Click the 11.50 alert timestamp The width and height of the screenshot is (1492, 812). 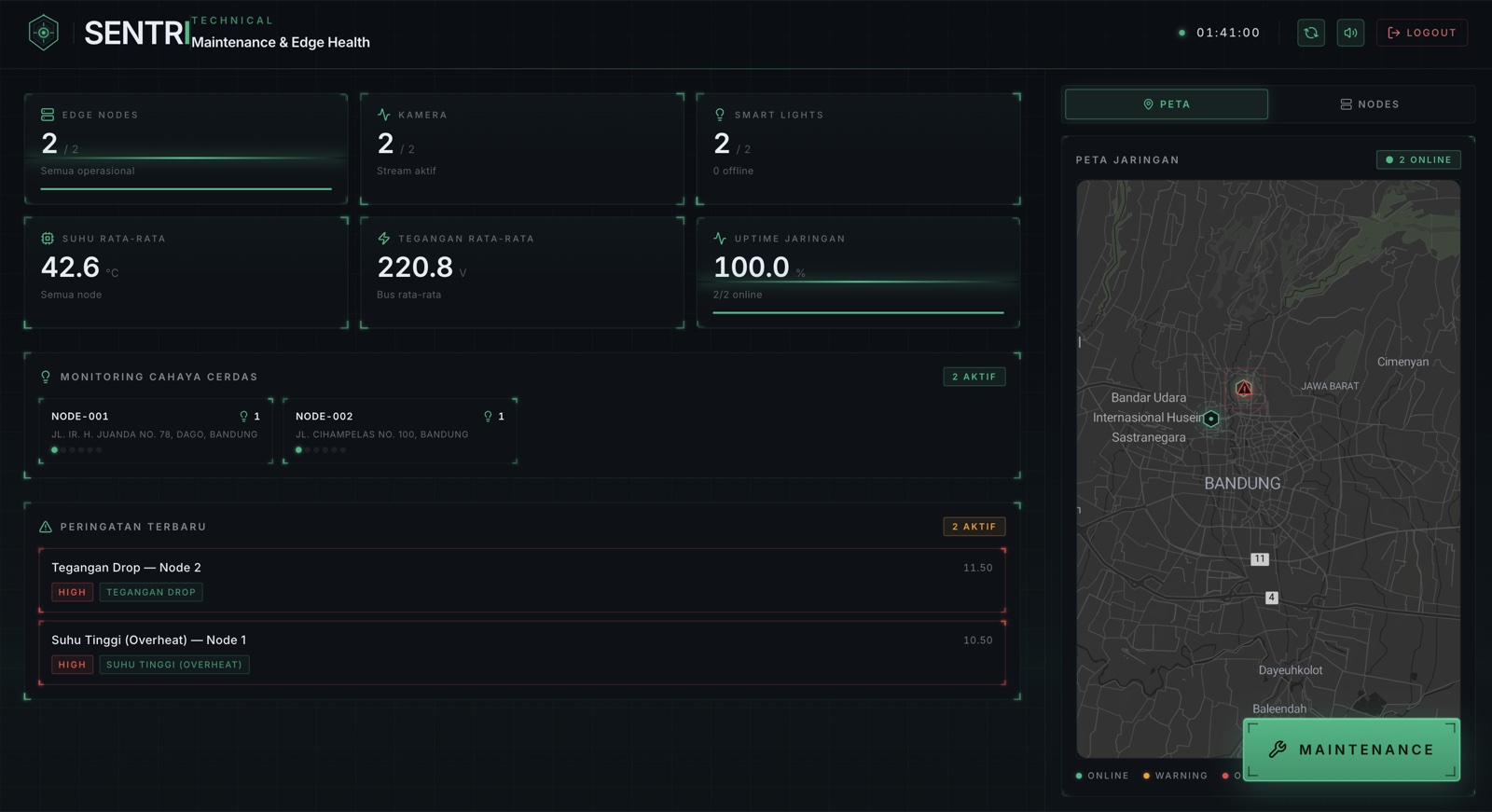pyautogui.click(x=977, y=568)
